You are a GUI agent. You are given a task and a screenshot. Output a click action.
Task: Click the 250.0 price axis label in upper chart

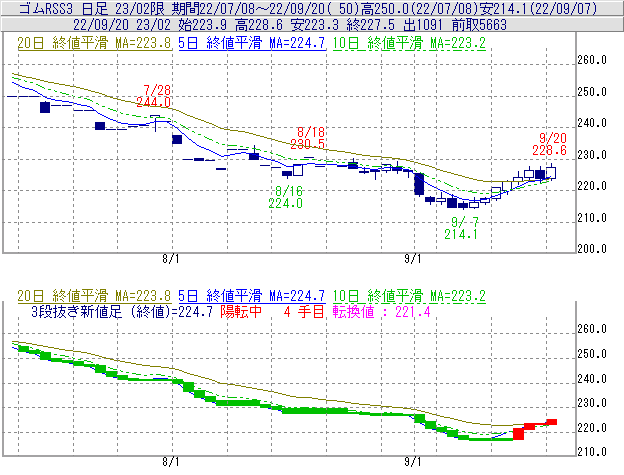pos(592,92)
